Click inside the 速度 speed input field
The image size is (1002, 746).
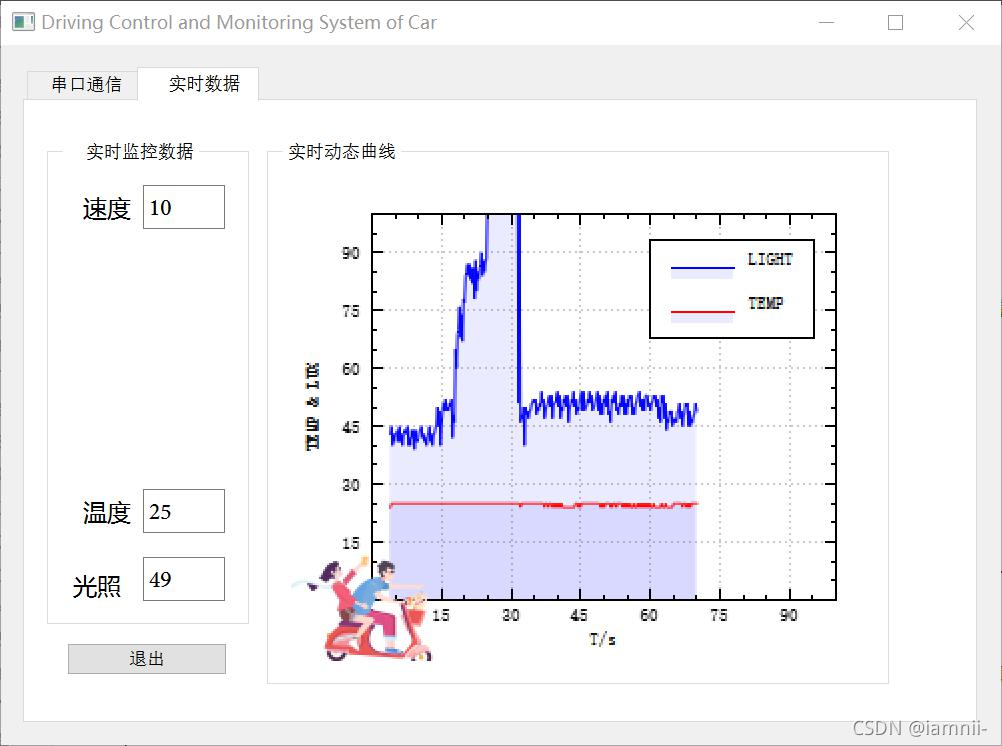click(184, 206)
